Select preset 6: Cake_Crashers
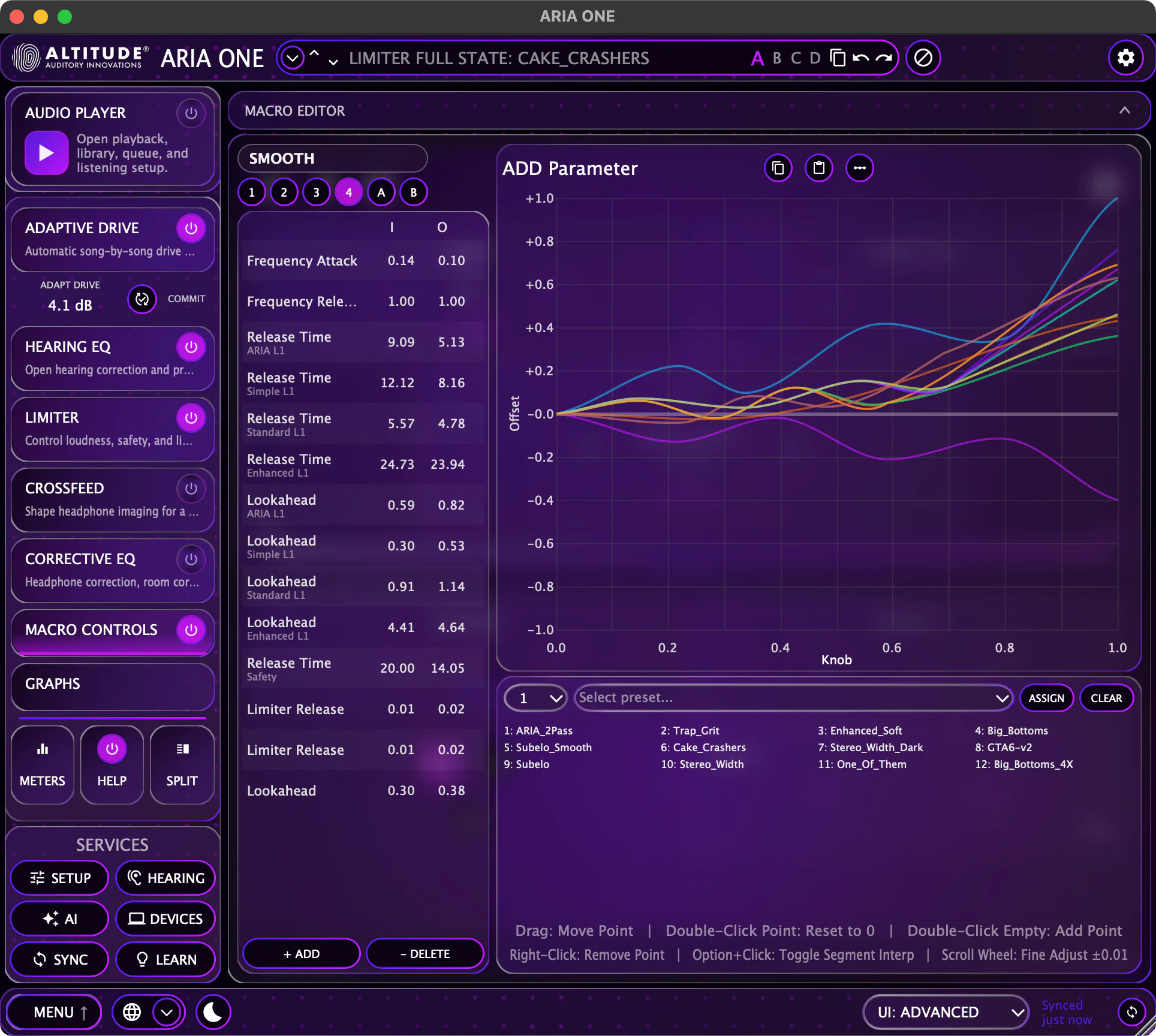The width and height of the screenshot is (1156, 1036). [x=703, y=748]
